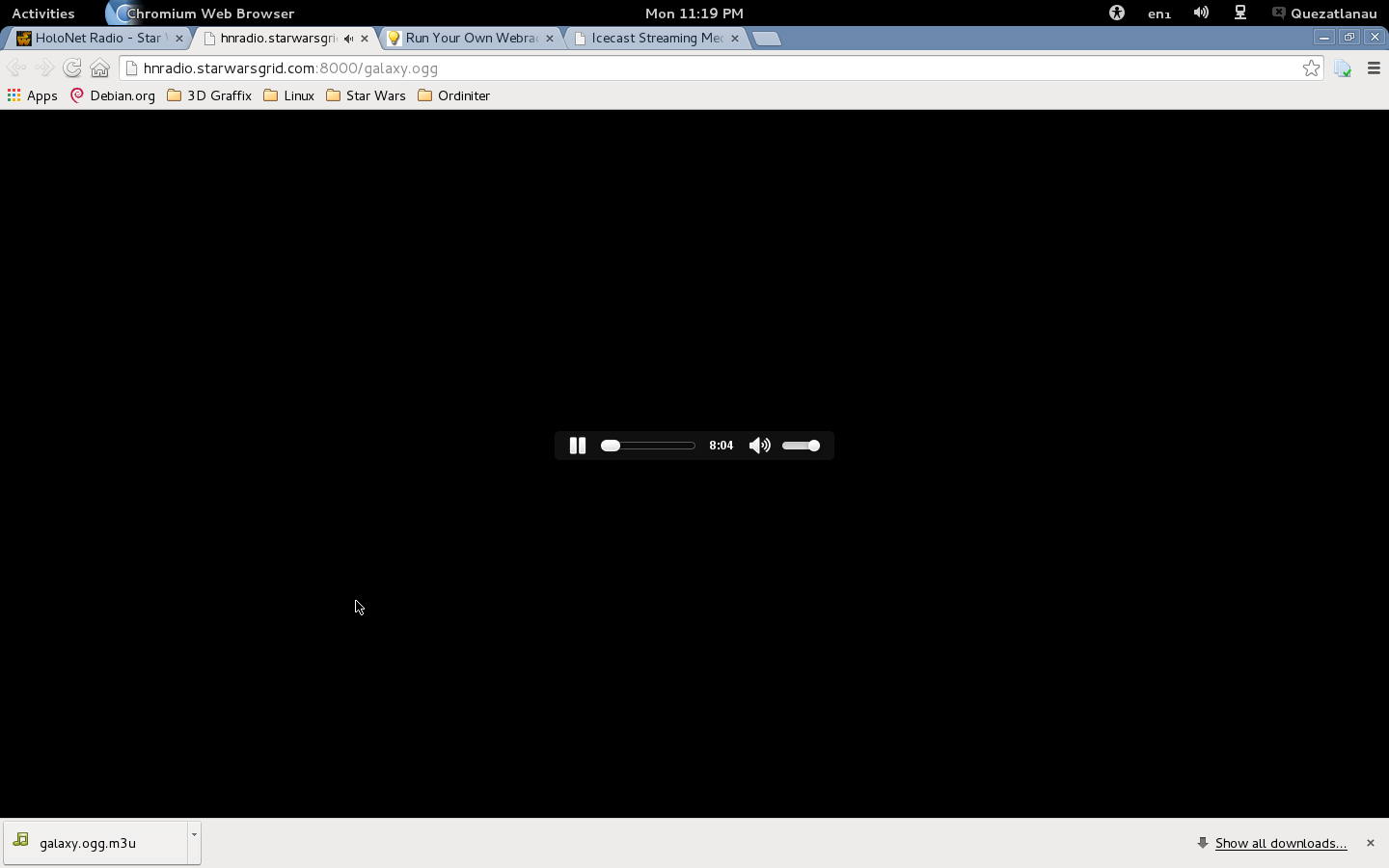Mute tab via audio indicator icon
This screenshot has width=1389, height=868.
tap(348, 39)
